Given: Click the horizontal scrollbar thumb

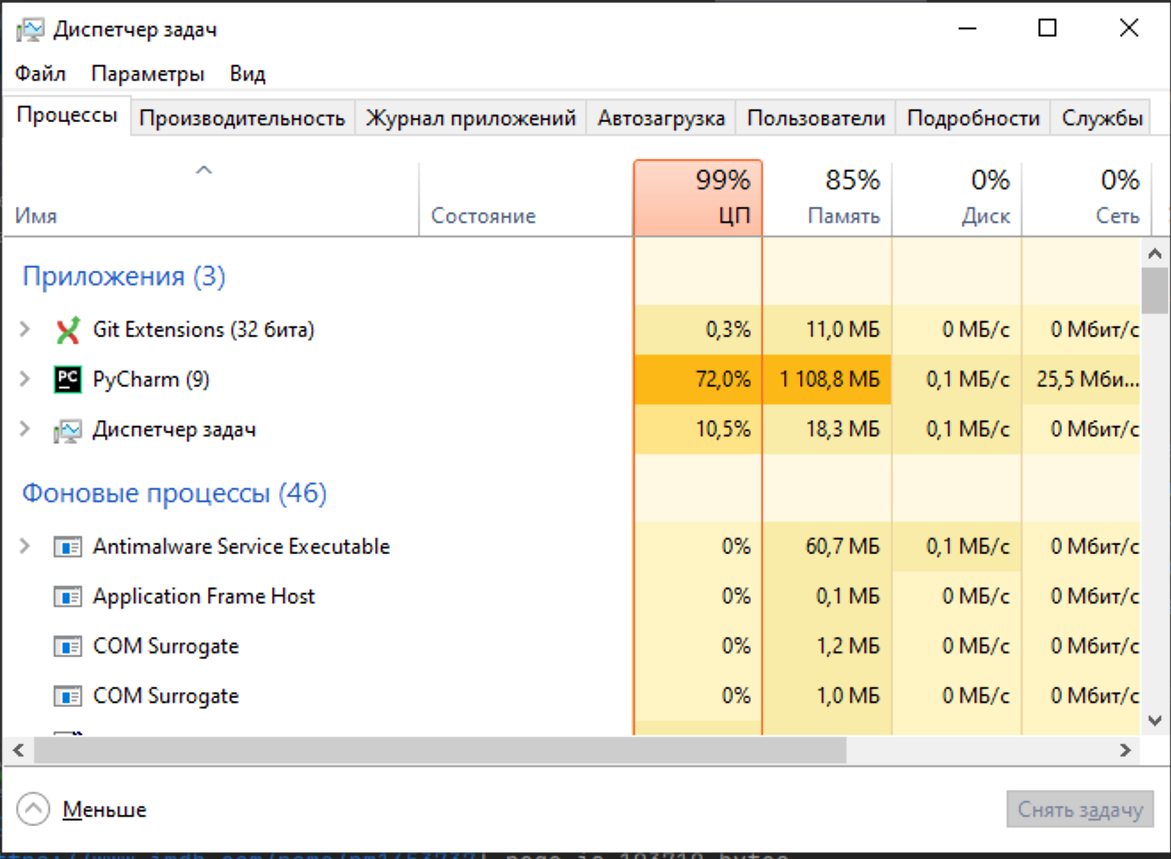Looking at the screenshot, I should 441,750.
